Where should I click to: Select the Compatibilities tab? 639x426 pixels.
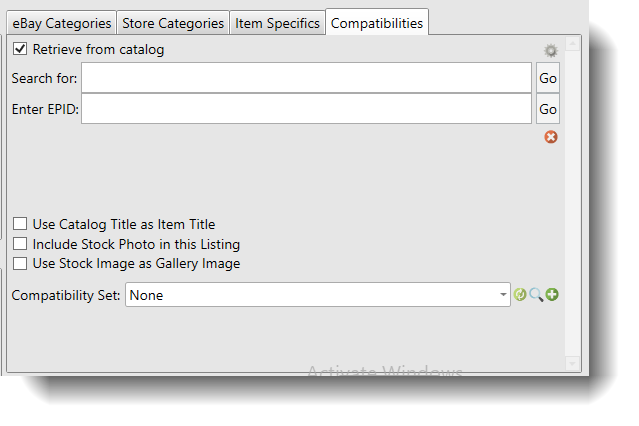click(x=377, y=23)
